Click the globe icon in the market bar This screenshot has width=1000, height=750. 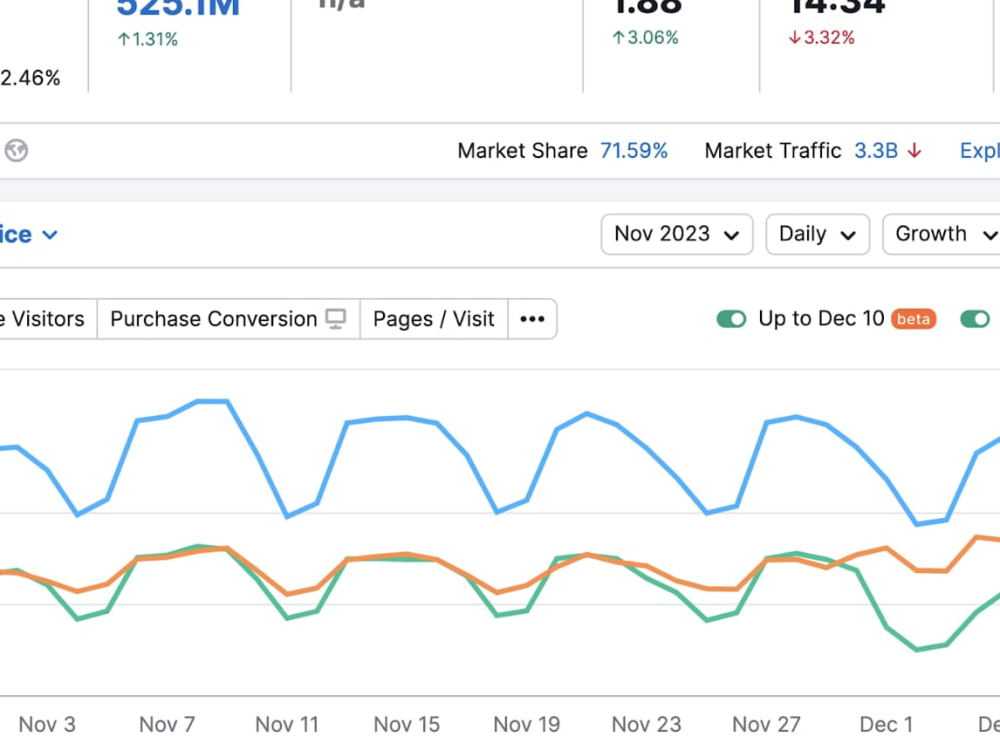[16, 151]
